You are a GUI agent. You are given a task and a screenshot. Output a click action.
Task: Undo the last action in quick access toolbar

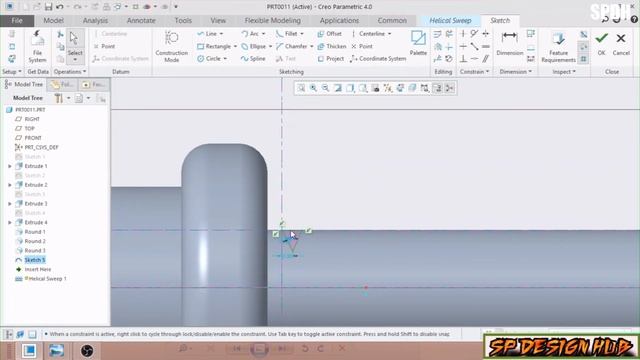60,7
